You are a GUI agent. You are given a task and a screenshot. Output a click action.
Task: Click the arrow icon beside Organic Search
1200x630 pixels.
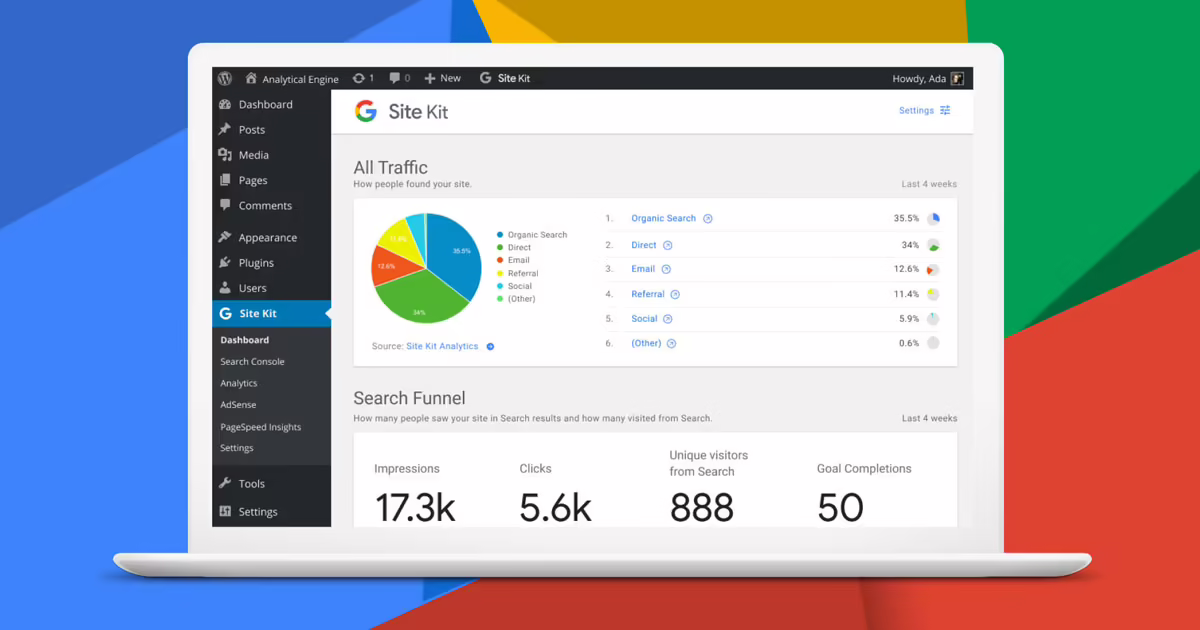click(x=708, y=219)
